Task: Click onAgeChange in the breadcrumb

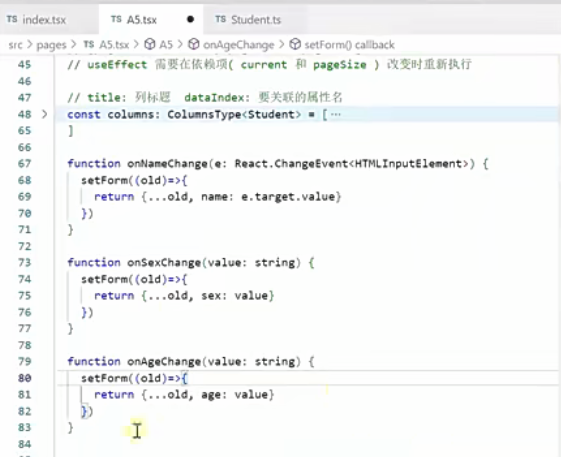Action: point(239,45)
